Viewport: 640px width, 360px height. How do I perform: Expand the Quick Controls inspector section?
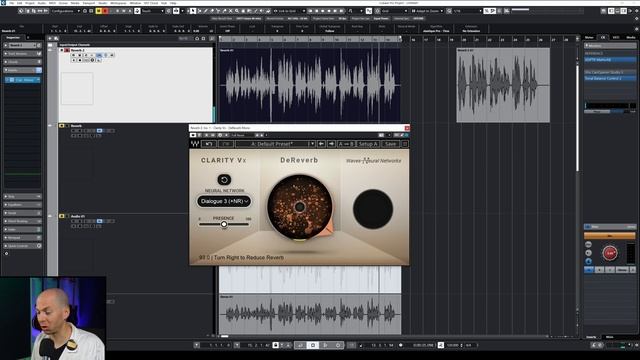(x=22, y=246)
